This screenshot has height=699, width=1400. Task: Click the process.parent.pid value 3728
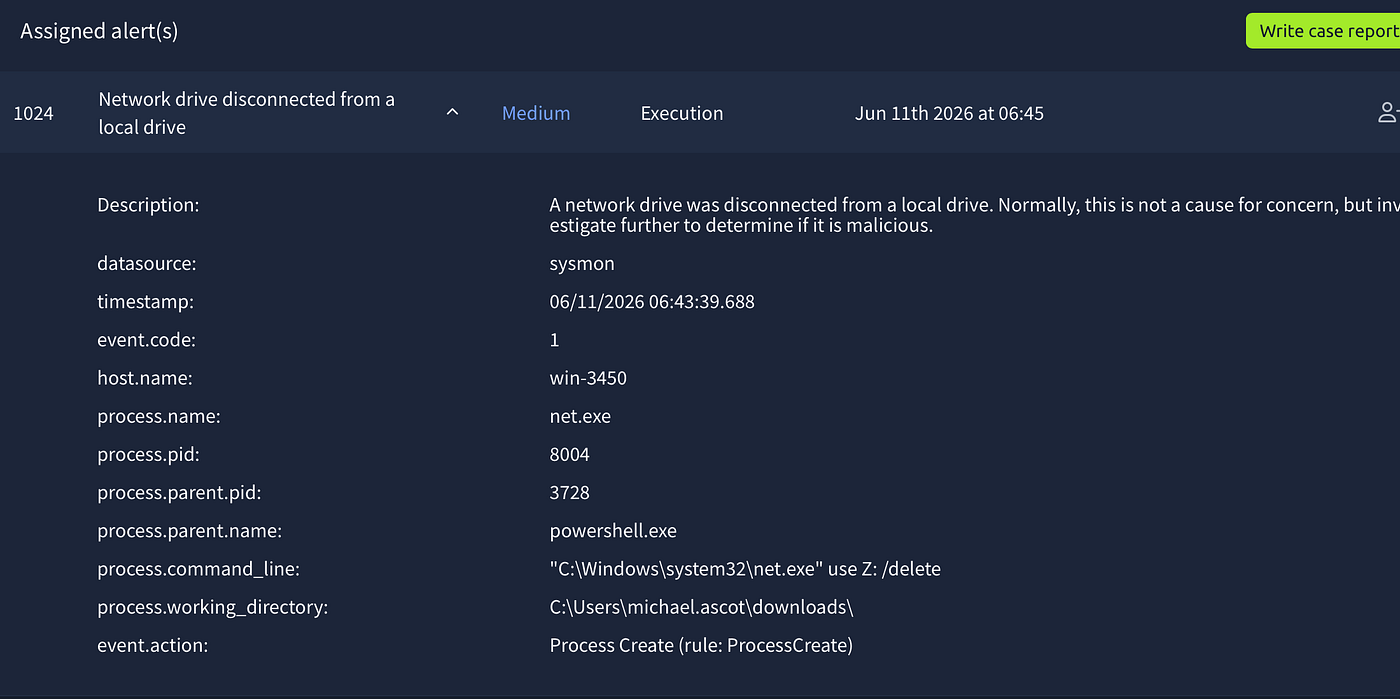570,492
